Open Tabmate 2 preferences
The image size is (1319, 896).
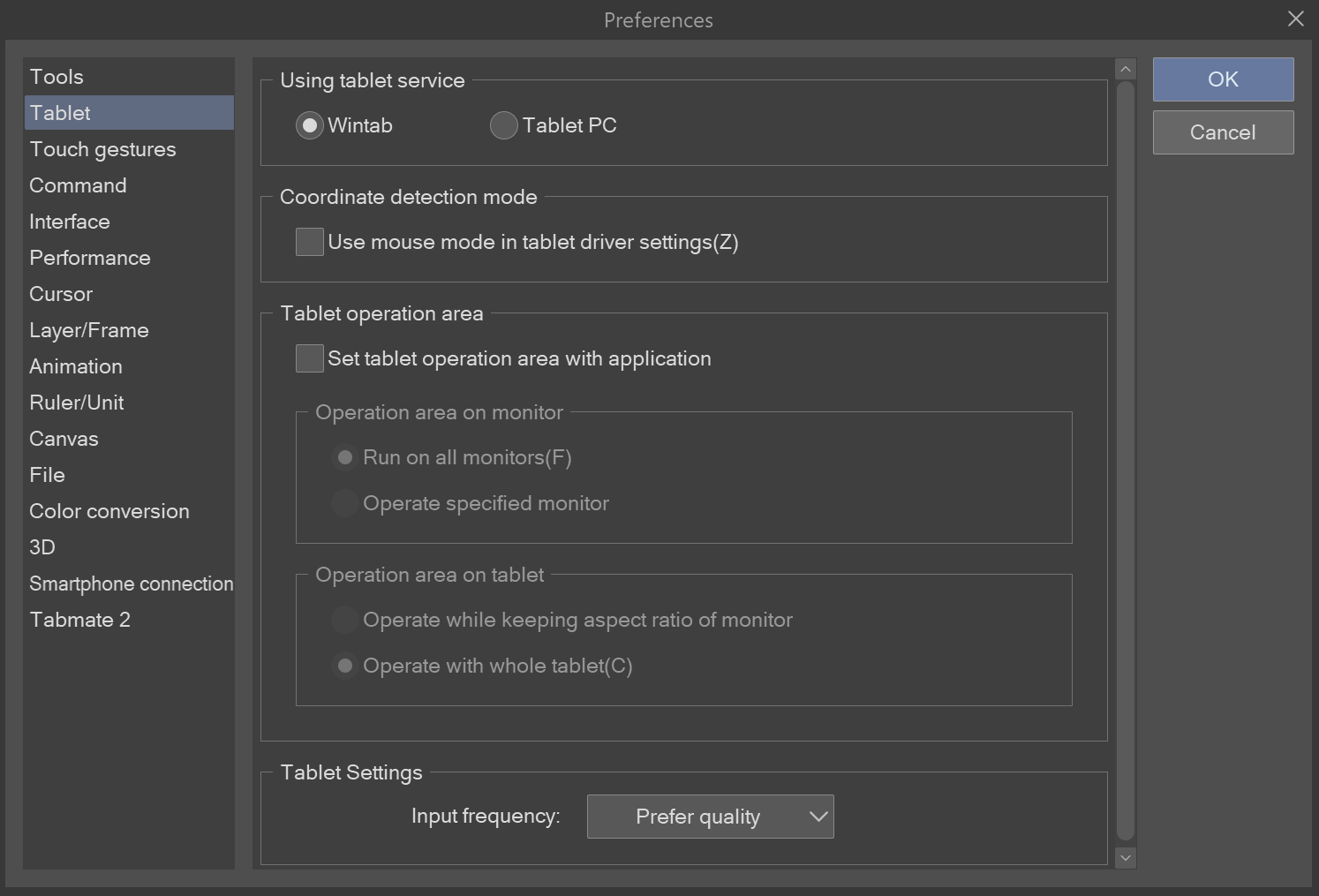[129, 620]
